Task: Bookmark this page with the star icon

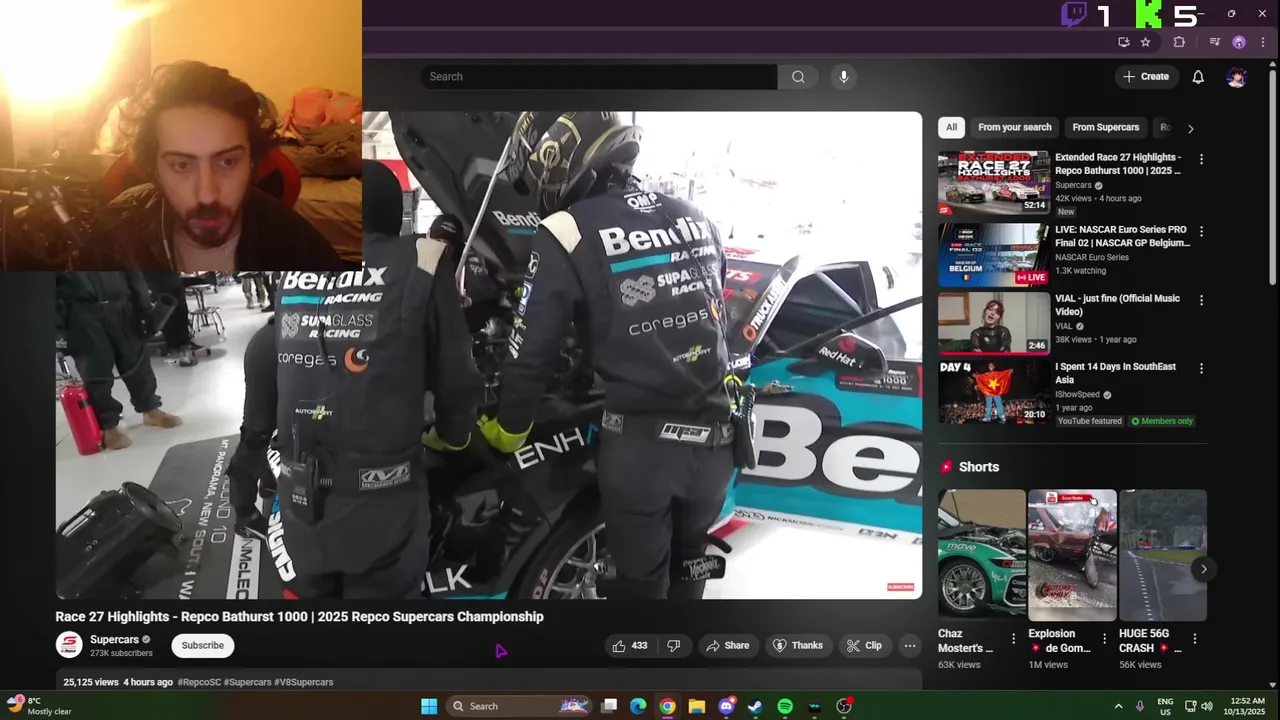Action: [1145, 42]
